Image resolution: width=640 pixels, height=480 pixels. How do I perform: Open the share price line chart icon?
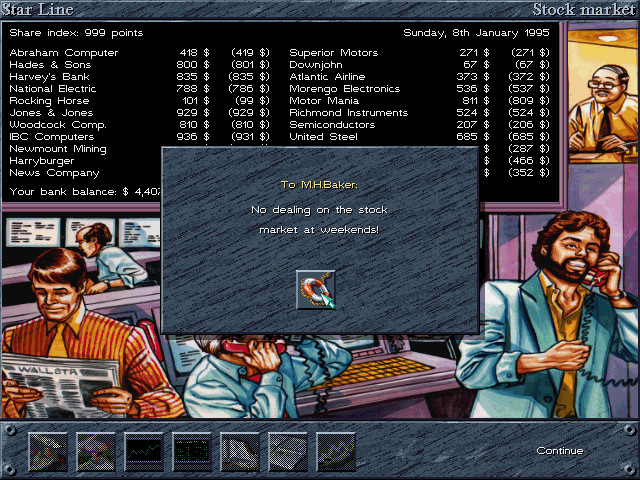coord(144,451)
